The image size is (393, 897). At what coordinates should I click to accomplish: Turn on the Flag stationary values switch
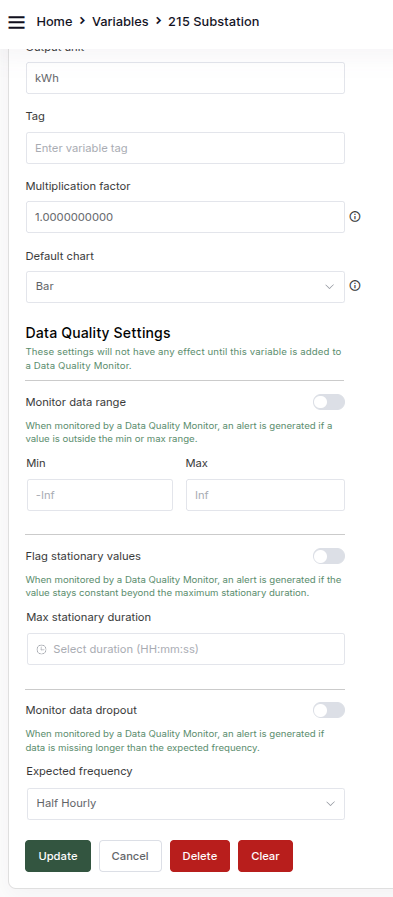point(329,556)
